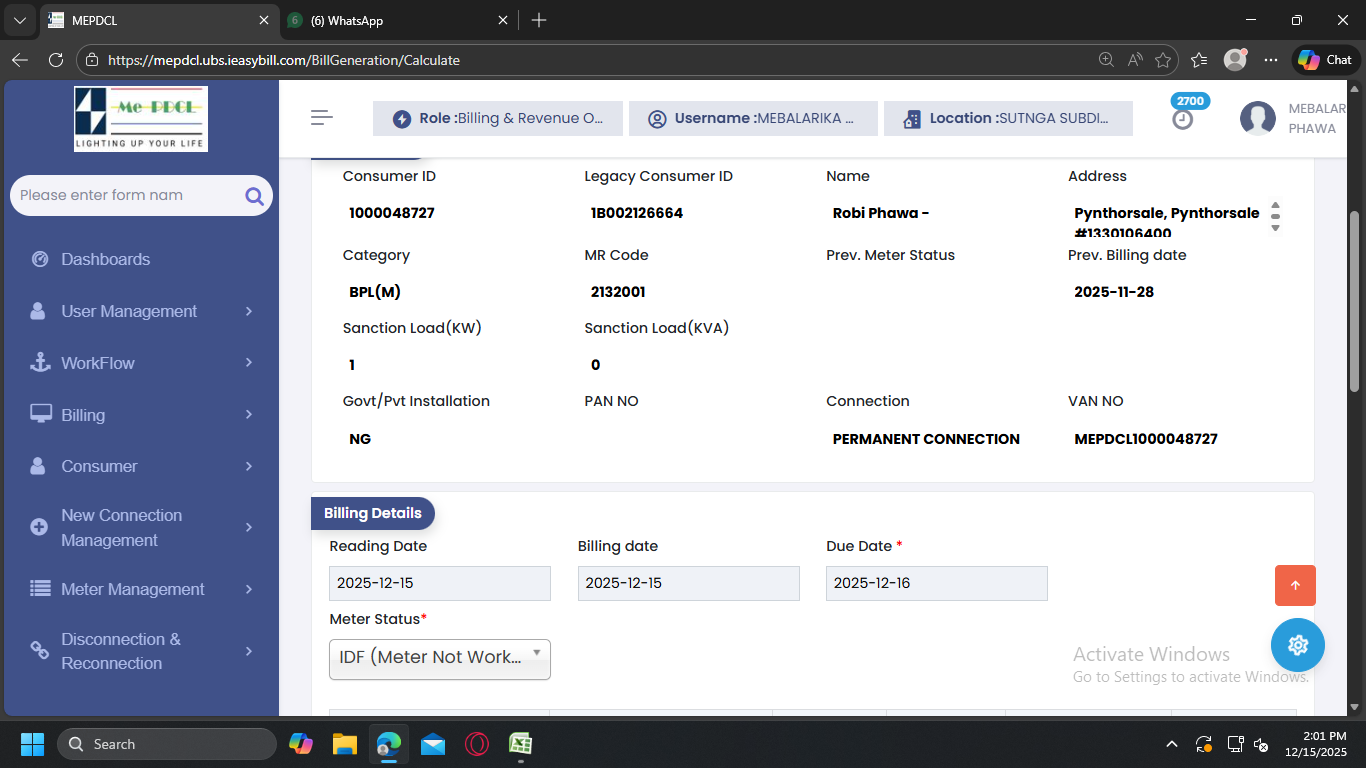Click the browser refresh icon
The height and width of the screenshot is (768, 1366).
56,60
